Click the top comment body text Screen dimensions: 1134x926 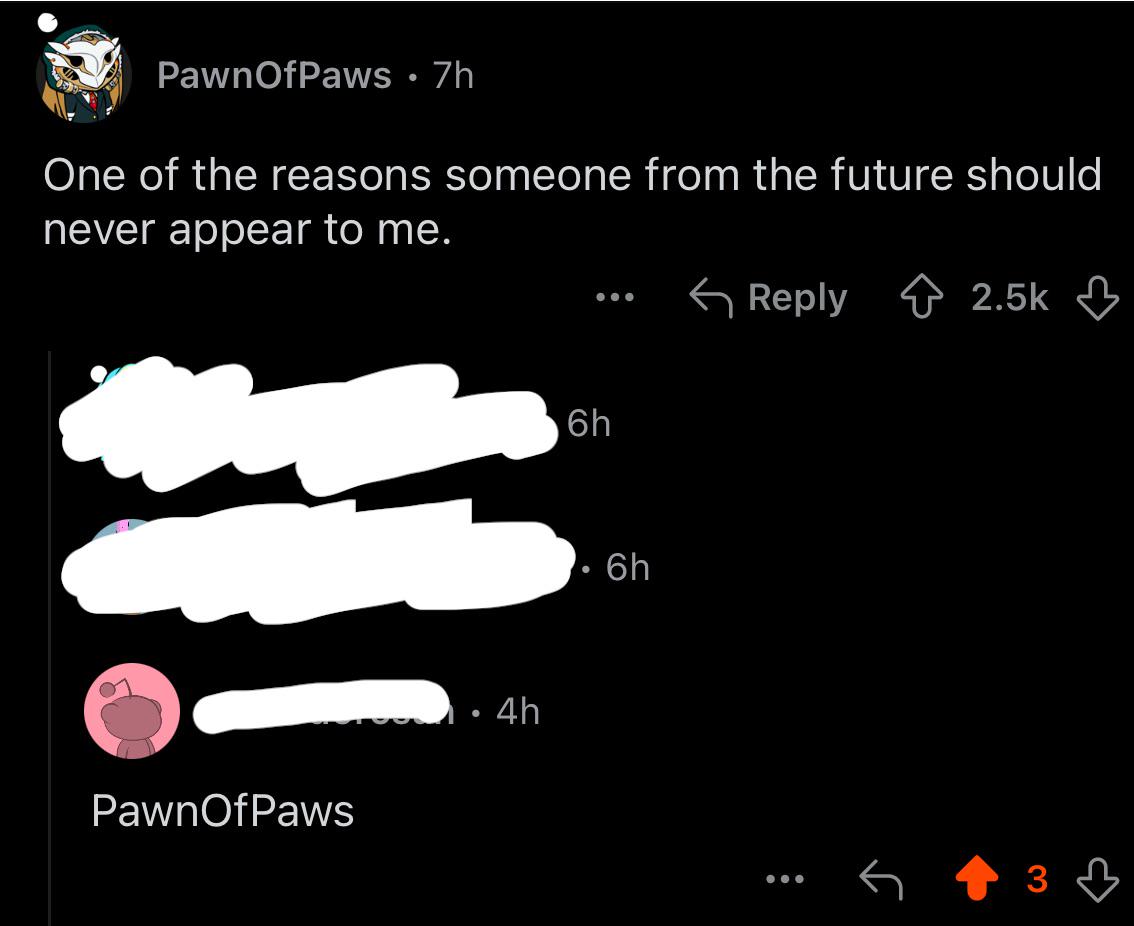click(572, 202)
